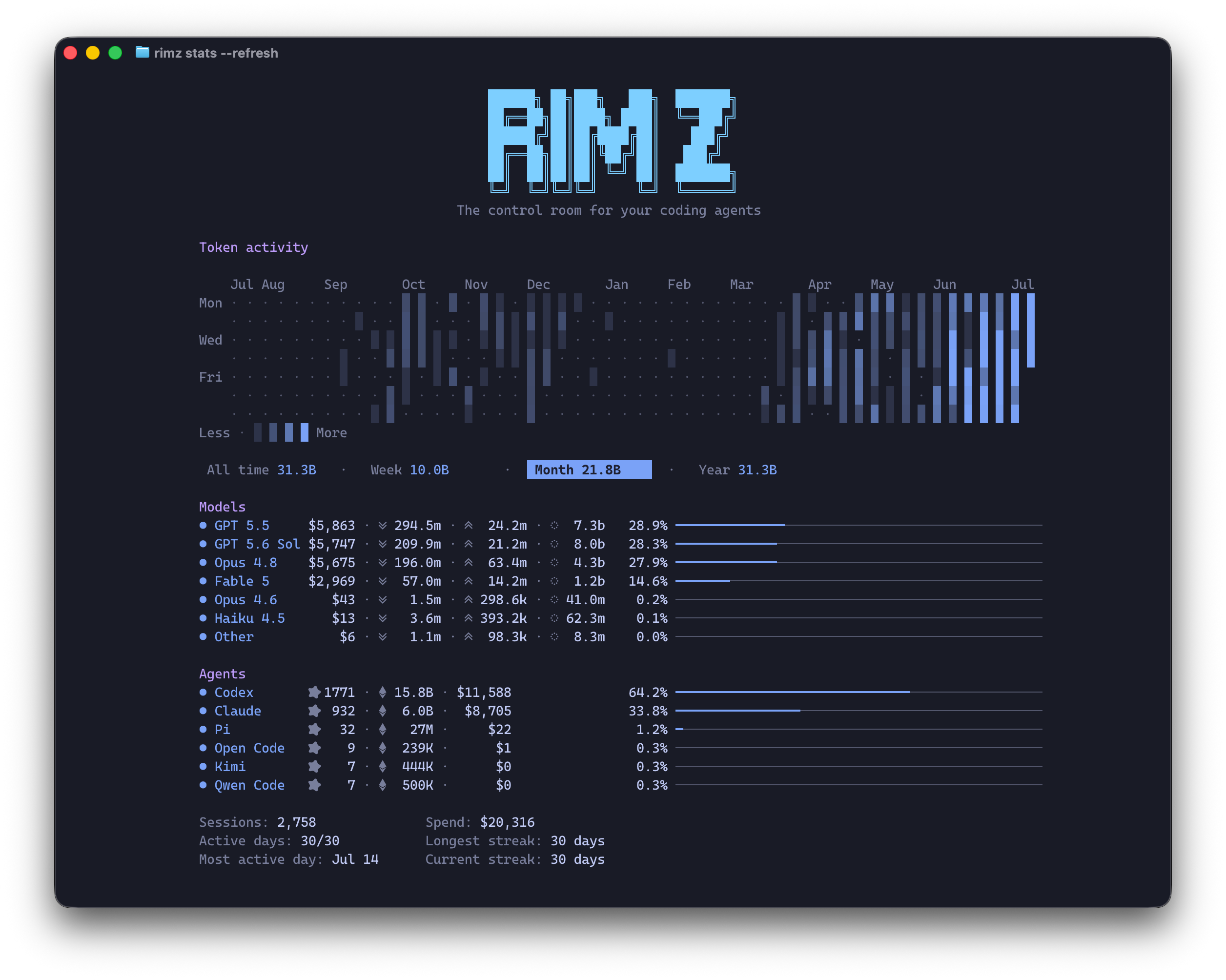Click the download arrow icon in Fable 5 row
The image size is (1226, 980).
point(383,581)
